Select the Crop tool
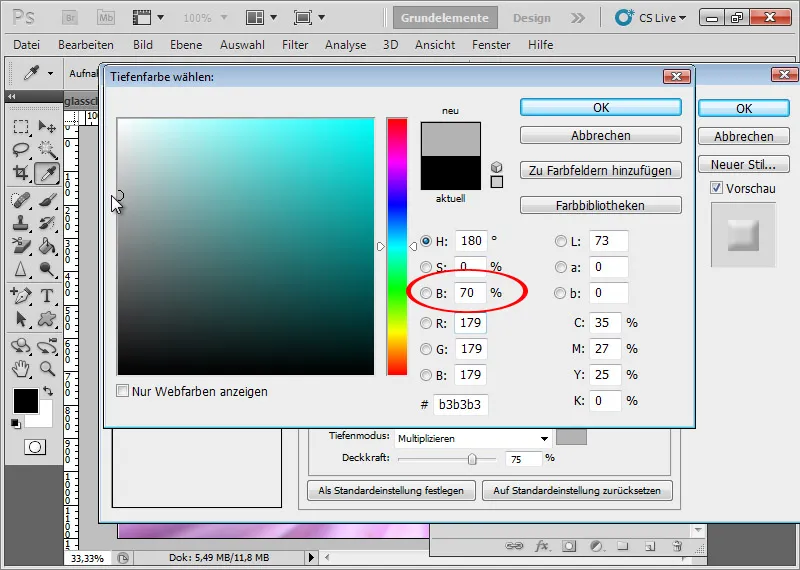This screenshot has height=570, width=800. tap(21, 173)
